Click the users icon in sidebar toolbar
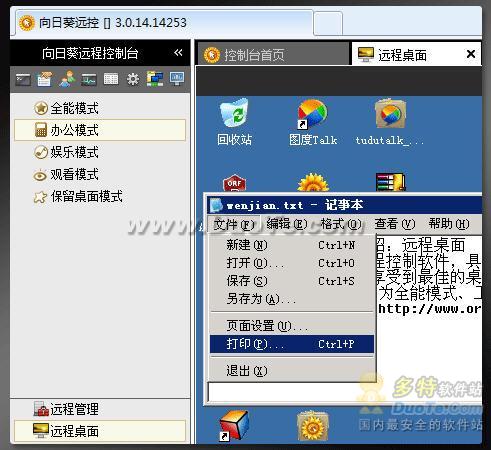This screenshot has width=491, height=450. [67, 79]
